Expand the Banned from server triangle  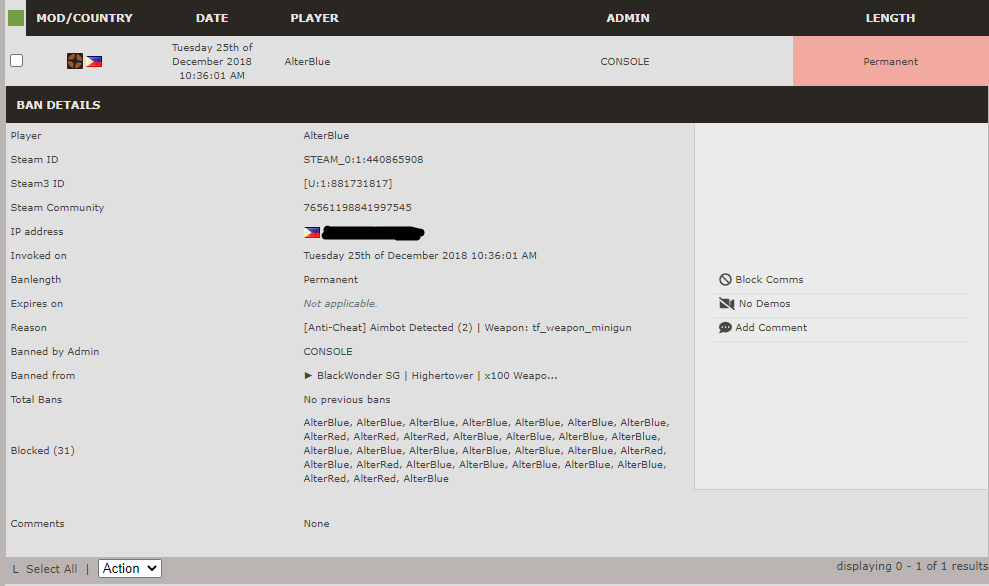point(308,375)
